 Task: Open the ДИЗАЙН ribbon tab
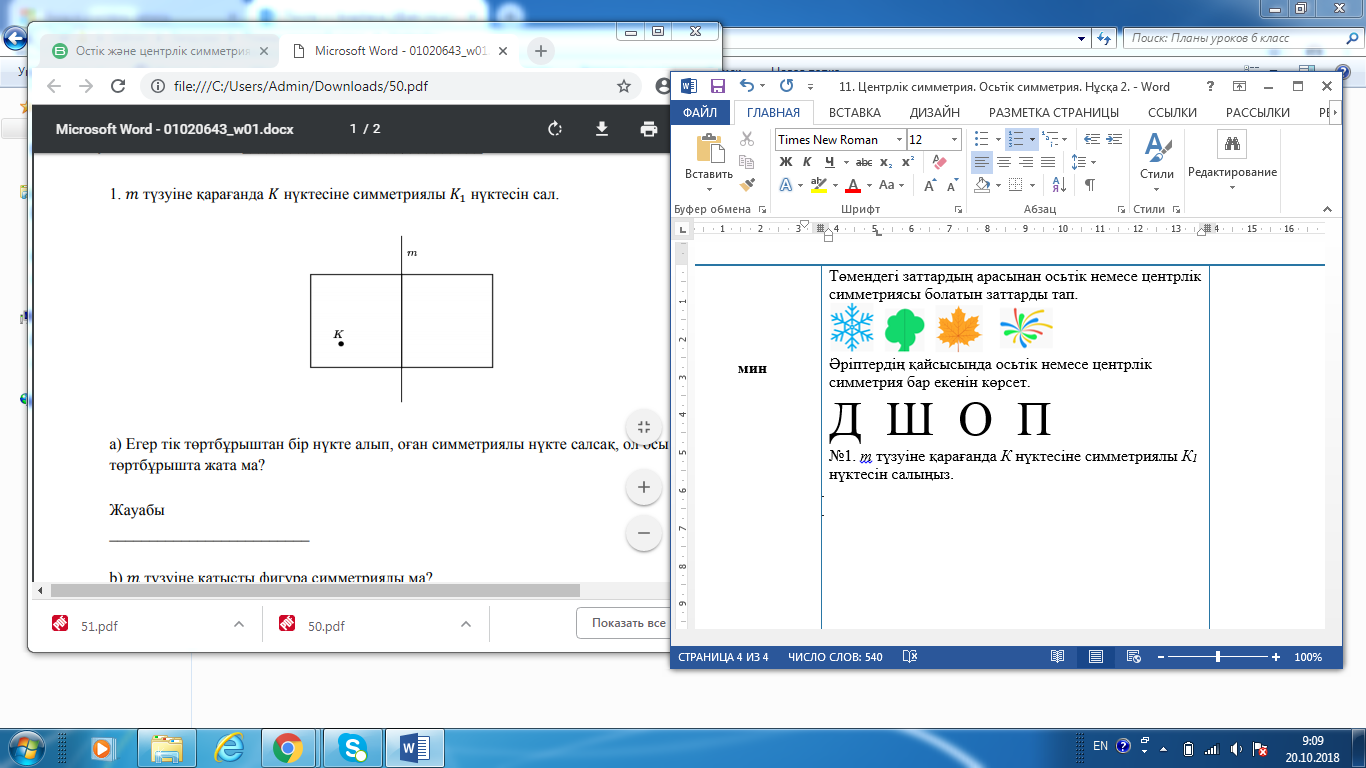(x=934, y=113)
